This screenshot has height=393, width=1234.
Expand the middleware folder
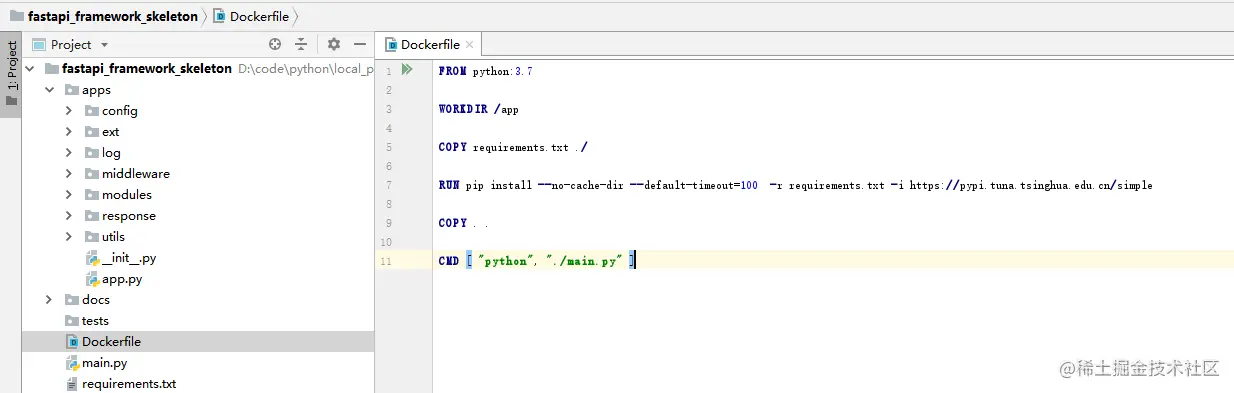point(69,174)
